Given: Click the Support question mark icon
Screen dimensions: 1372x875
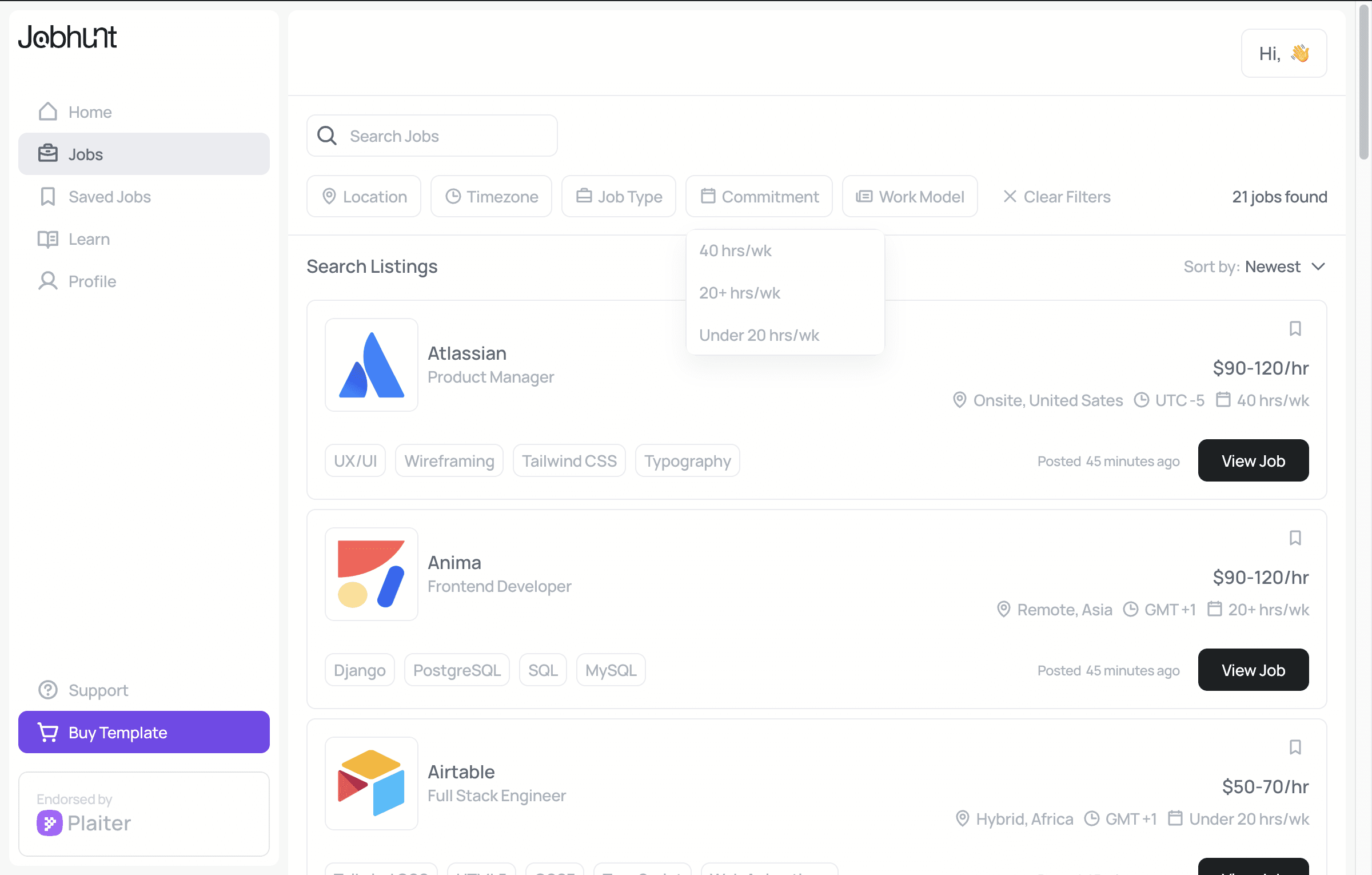Looking at the screenshot, I should pos(48,690).
